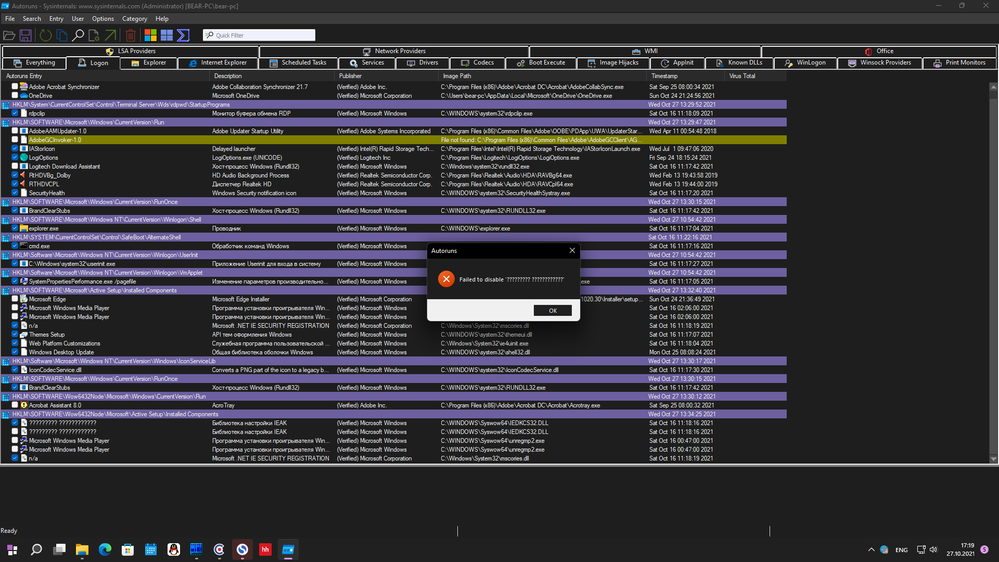Click the scrollbar up arrow in entry list

[x=993, y=86]
